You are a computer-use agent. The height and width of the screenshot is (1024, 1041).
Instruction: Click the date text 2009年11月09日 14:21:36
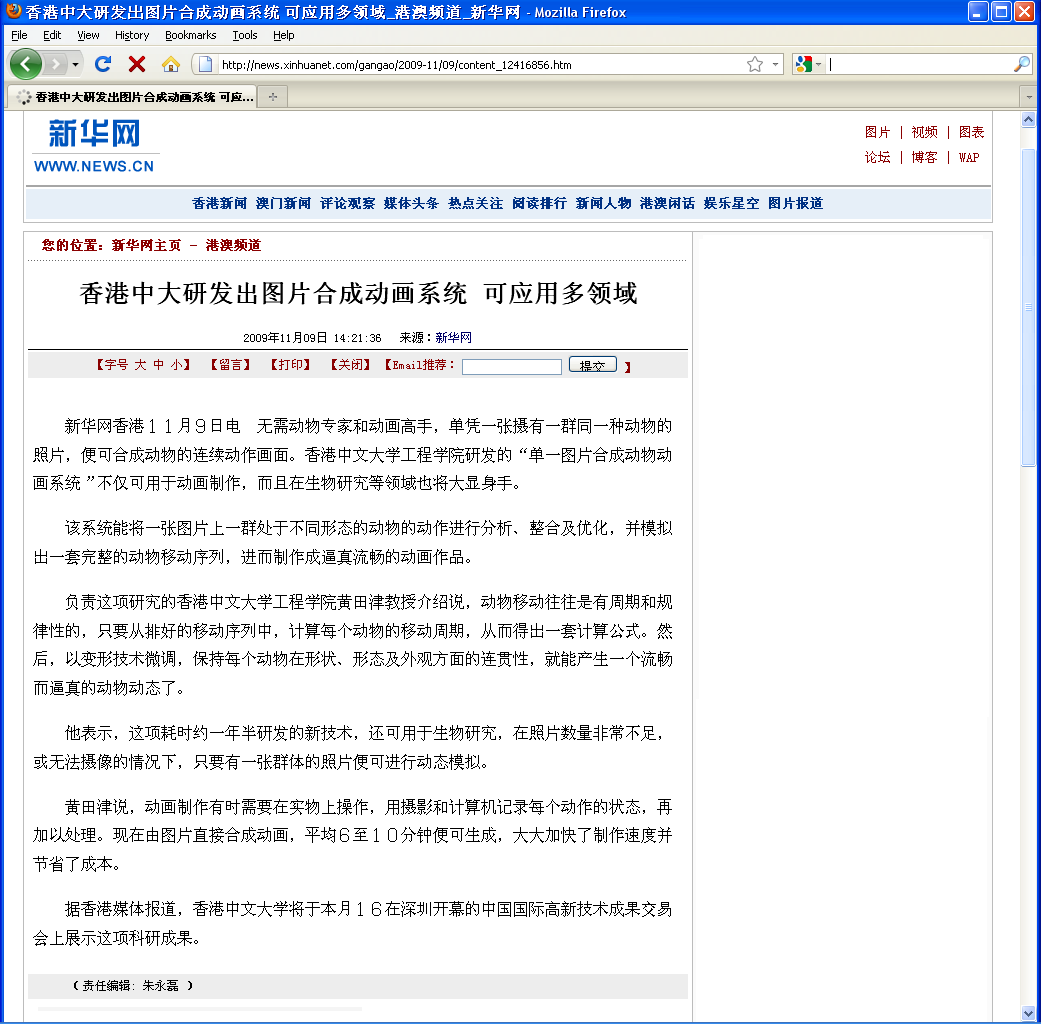tap(312, 338)
